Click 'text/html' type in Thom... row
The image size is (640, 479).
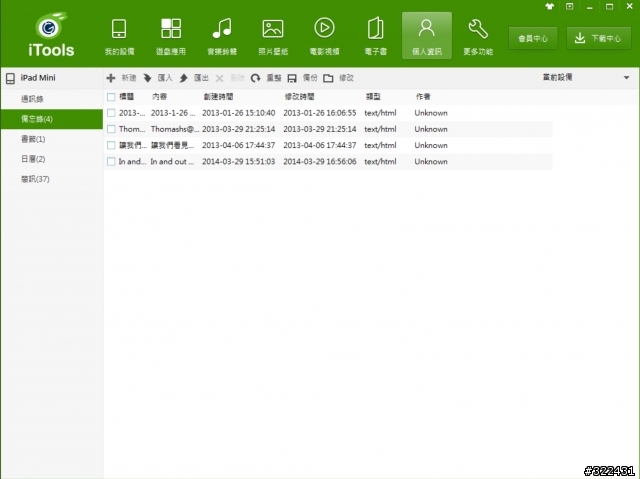(380, 129)
